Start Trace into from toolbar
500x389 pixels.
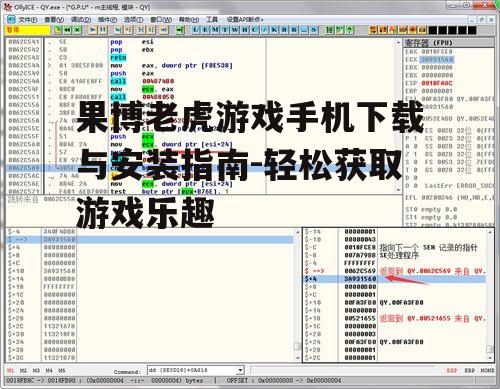(141, 30)
